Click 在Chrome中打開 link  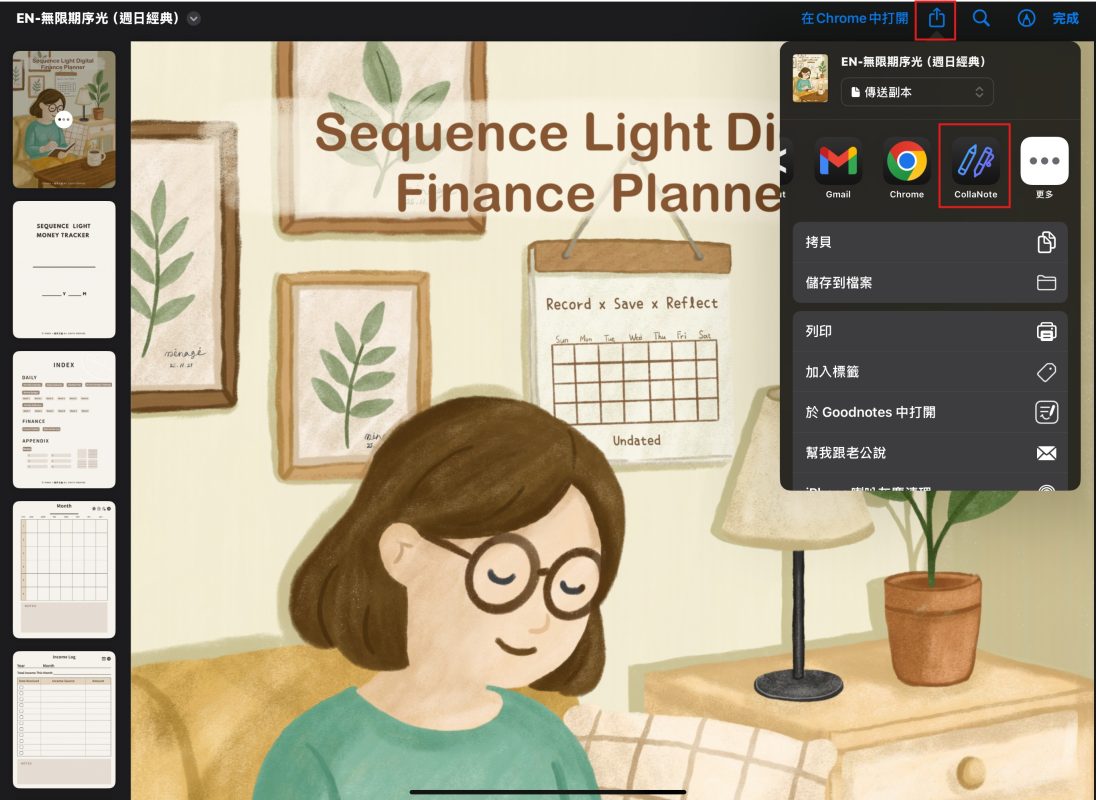click(854, 19)
